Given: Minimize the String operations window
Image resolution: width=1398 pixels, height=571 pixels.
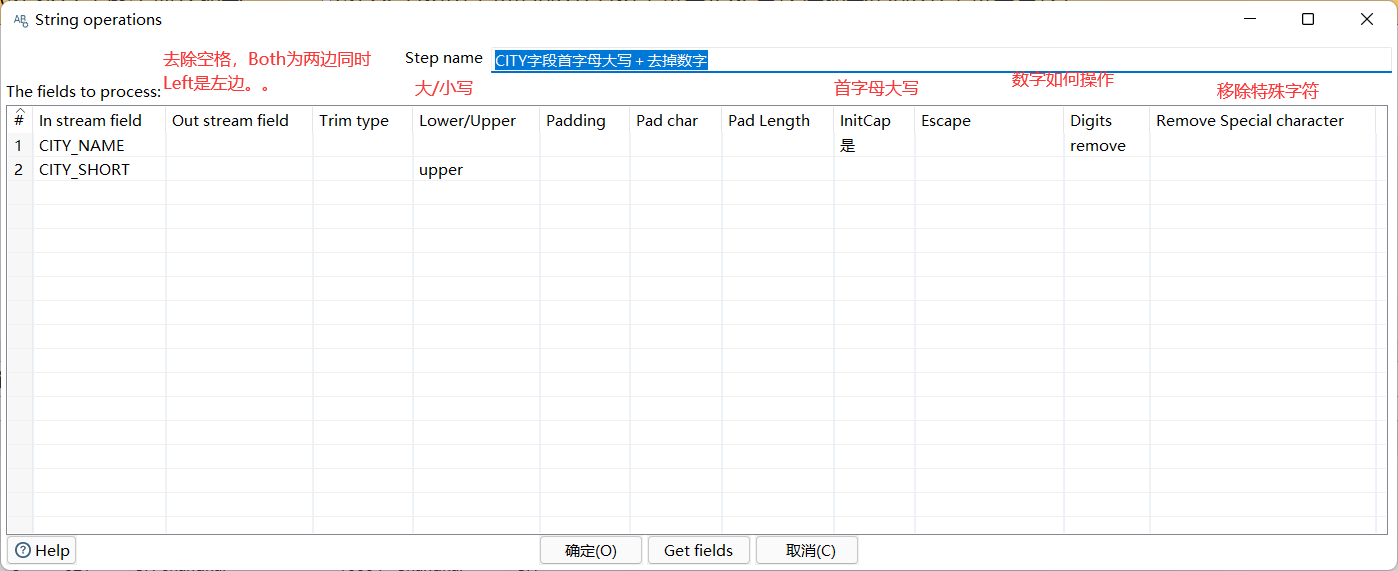Looking at the screenshot, I should pos(1249,19).
